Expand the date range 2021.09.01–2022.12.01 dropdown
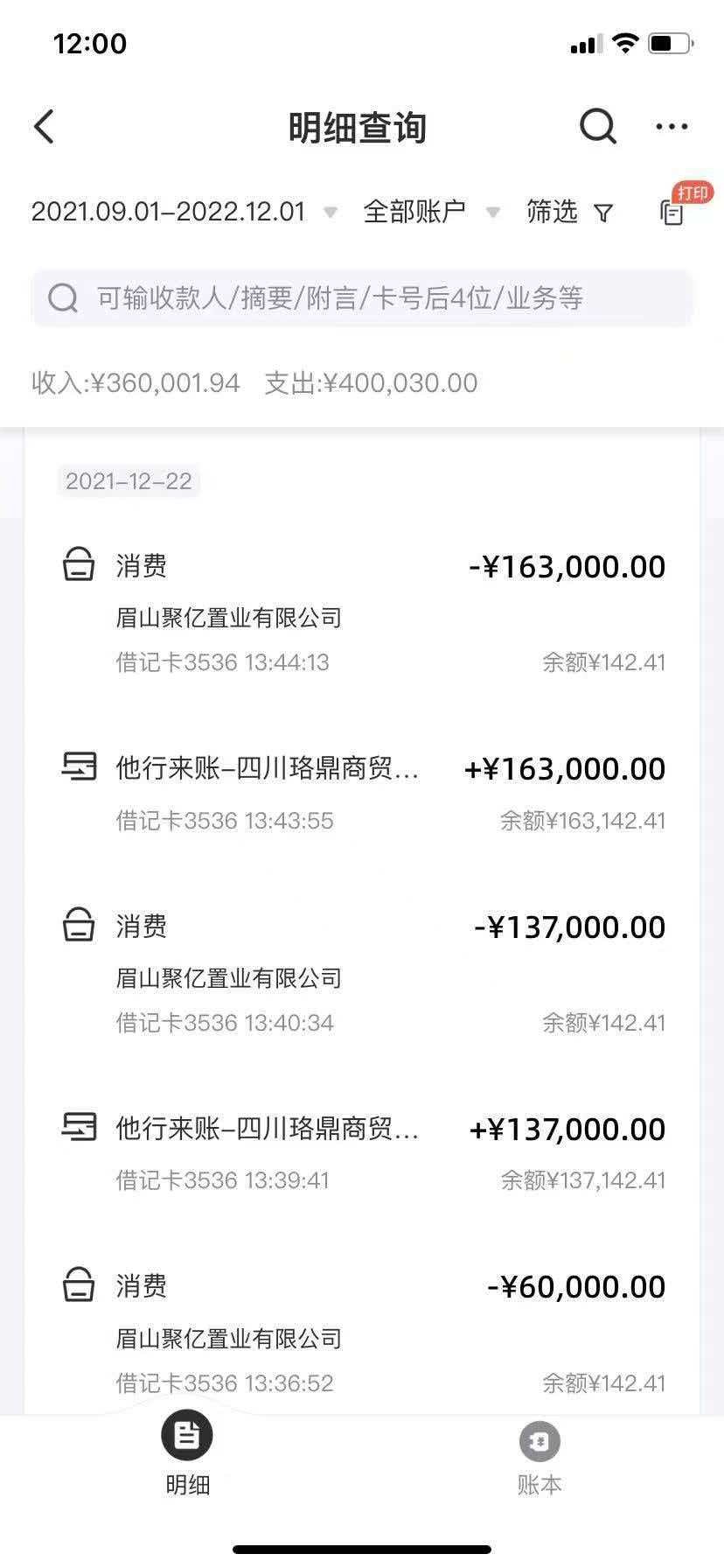Viewport: 724px width, 1568px height. coord(184,212)
